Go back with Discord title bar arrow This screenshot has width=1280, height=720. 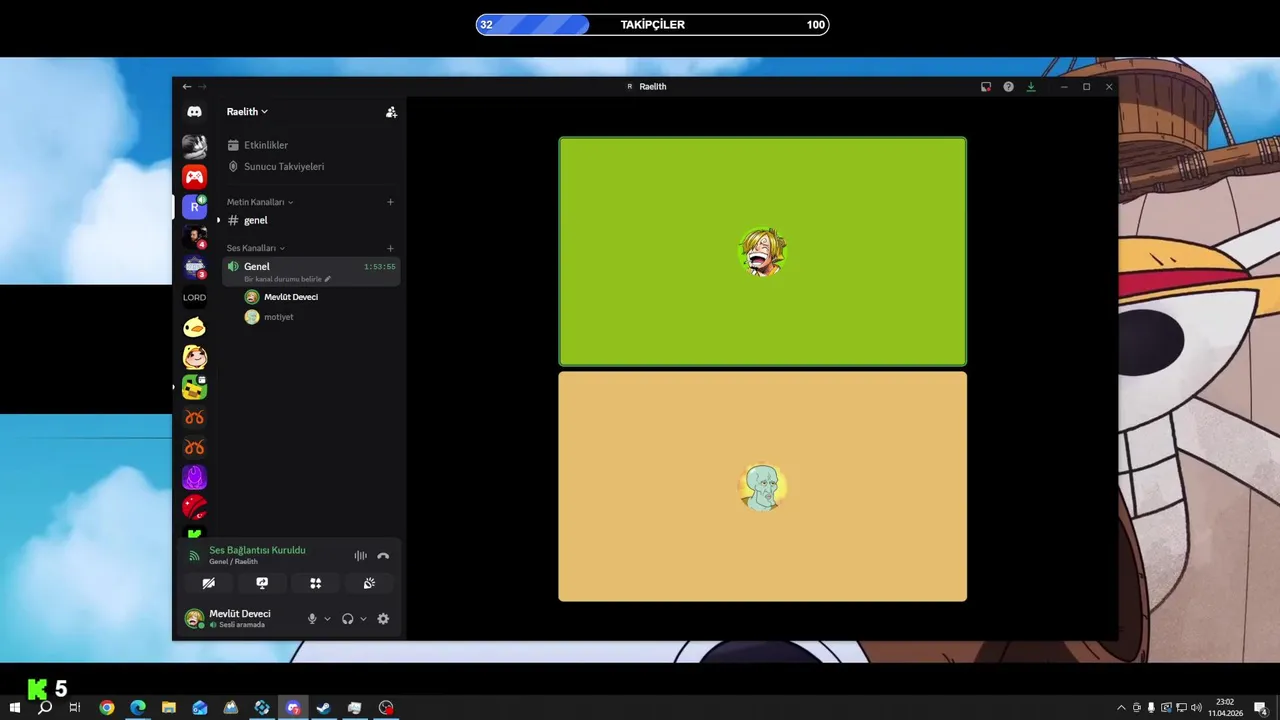(x=186, y=87)
